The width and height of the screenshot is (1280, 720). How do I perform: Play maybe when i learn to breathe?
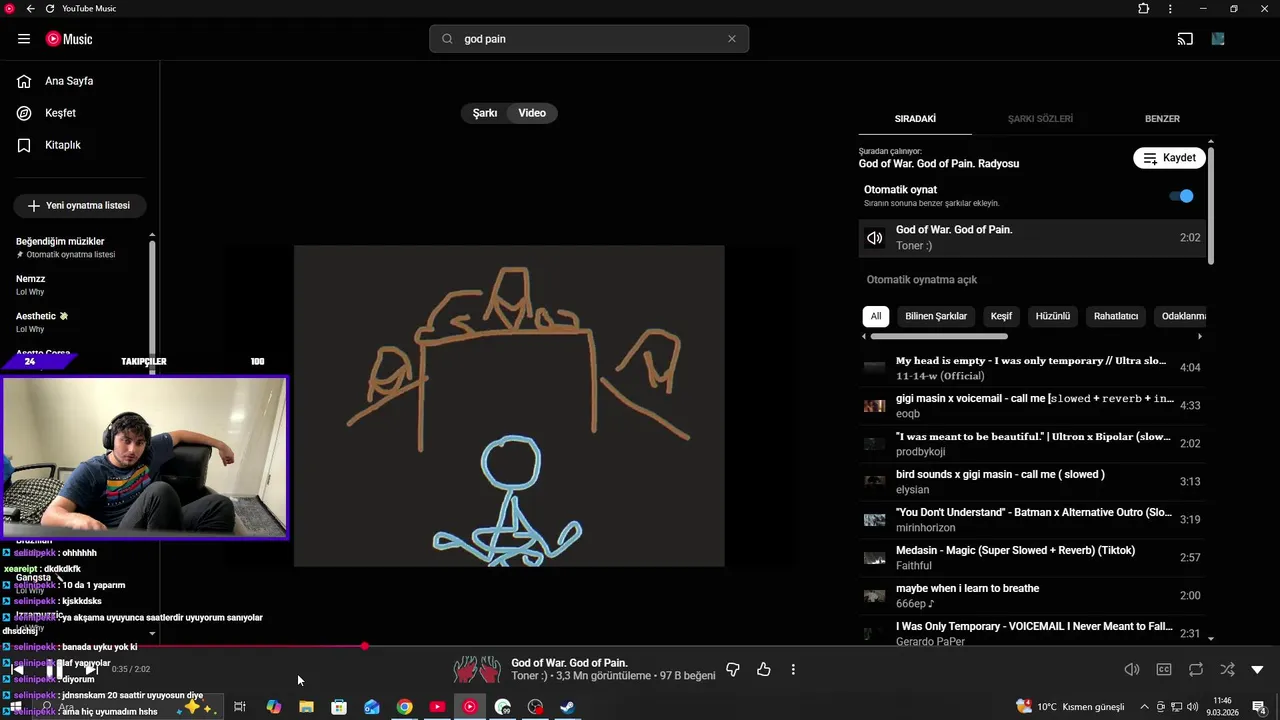pyautogui.click(x=1032, y=596)
